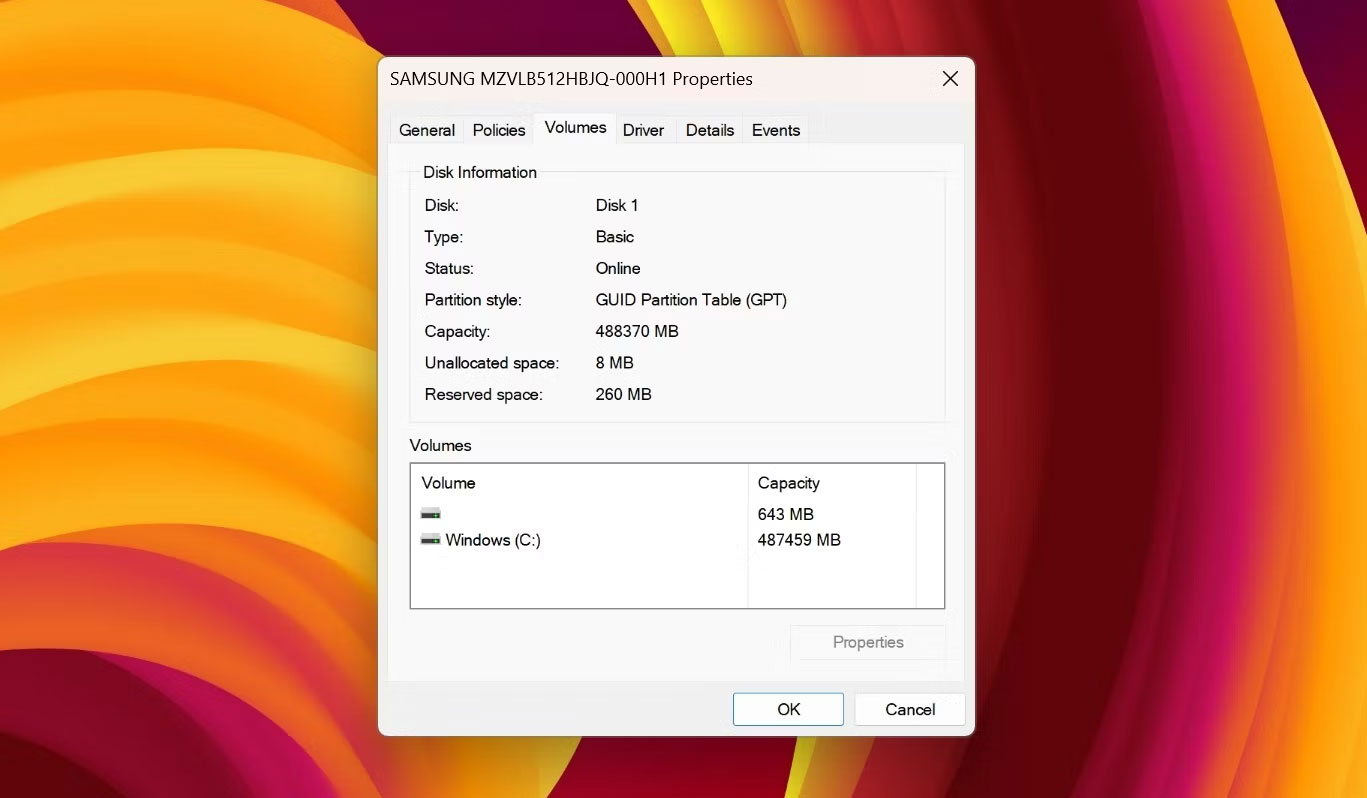This screenshot has height=798, width=1367.
Task: Click the Volumes section heading
Action: pyautogui.click(x=440, y=445)
